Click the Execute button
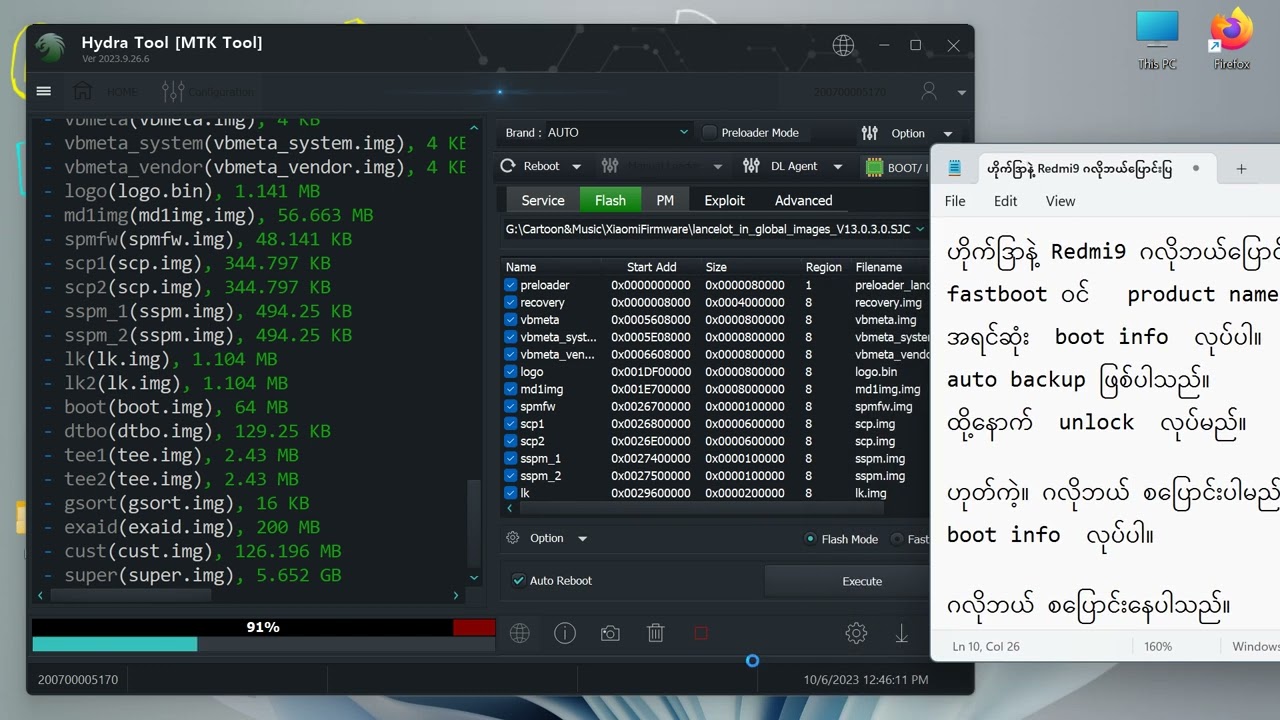The height and width of the screenshot is (720, 1280). [847, 581]
